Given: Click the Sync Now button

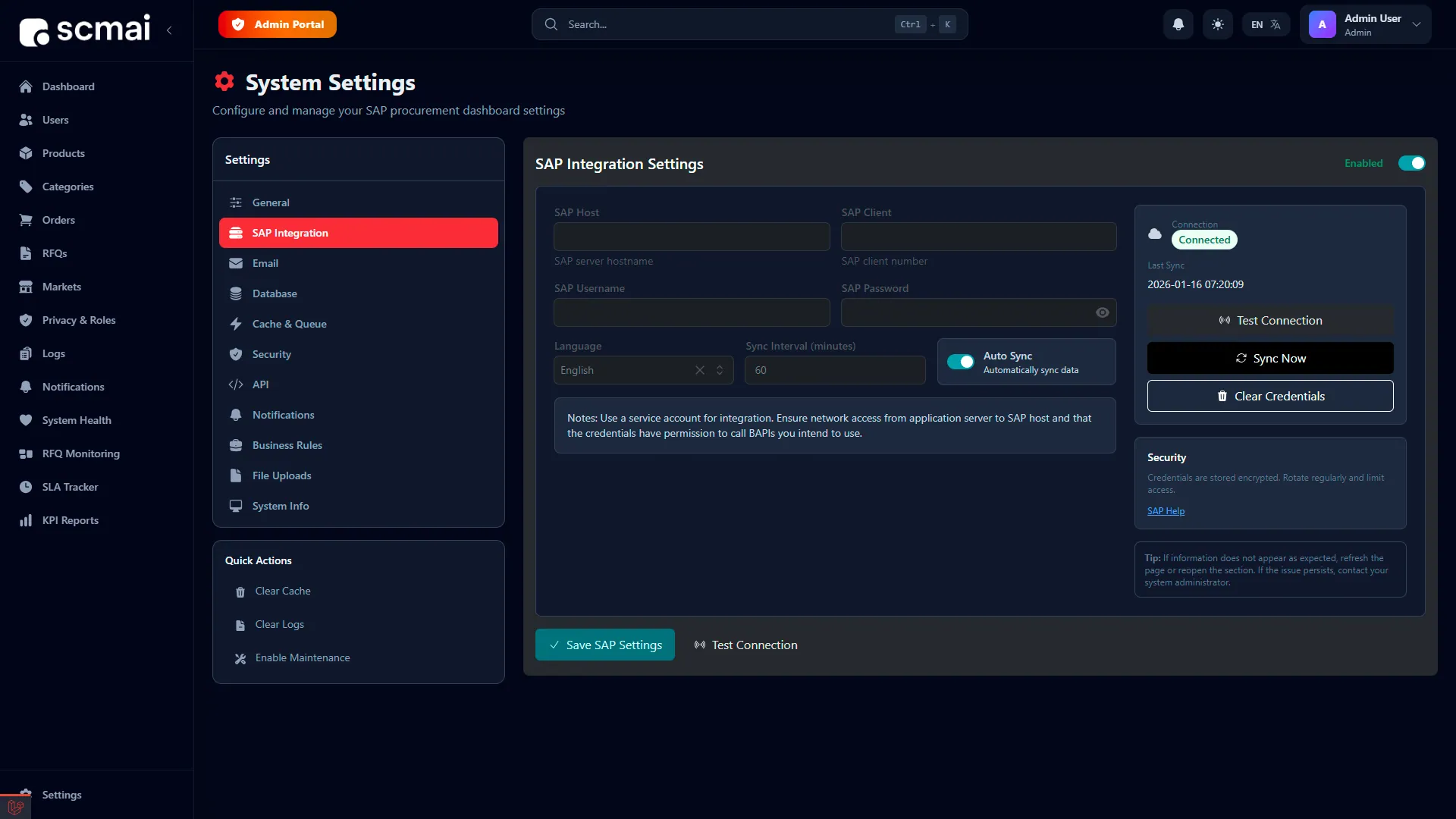Looking at the screenshot, I should tap(1270, 358).
